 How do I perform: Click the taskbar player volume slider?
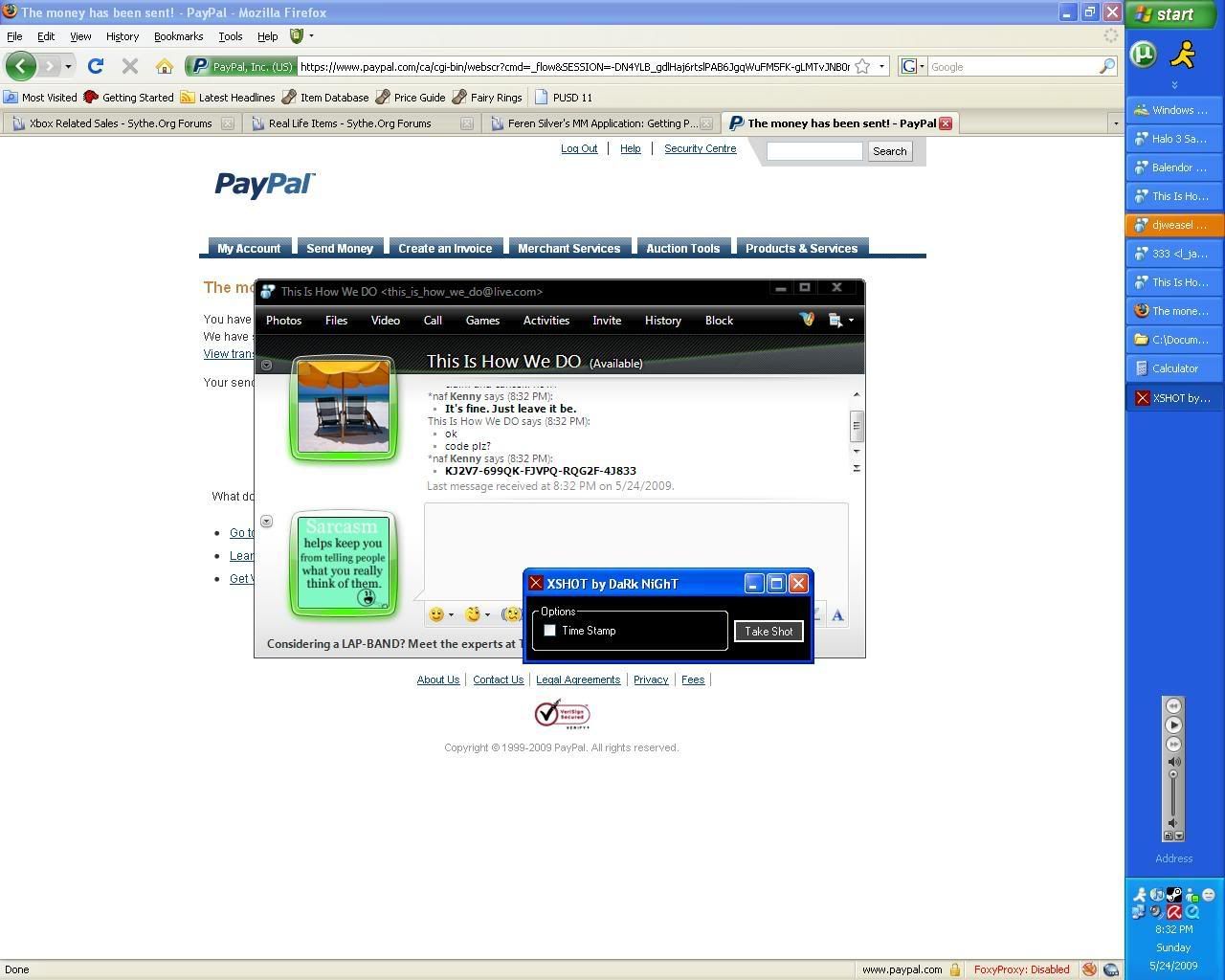(x=1173, y=794)
